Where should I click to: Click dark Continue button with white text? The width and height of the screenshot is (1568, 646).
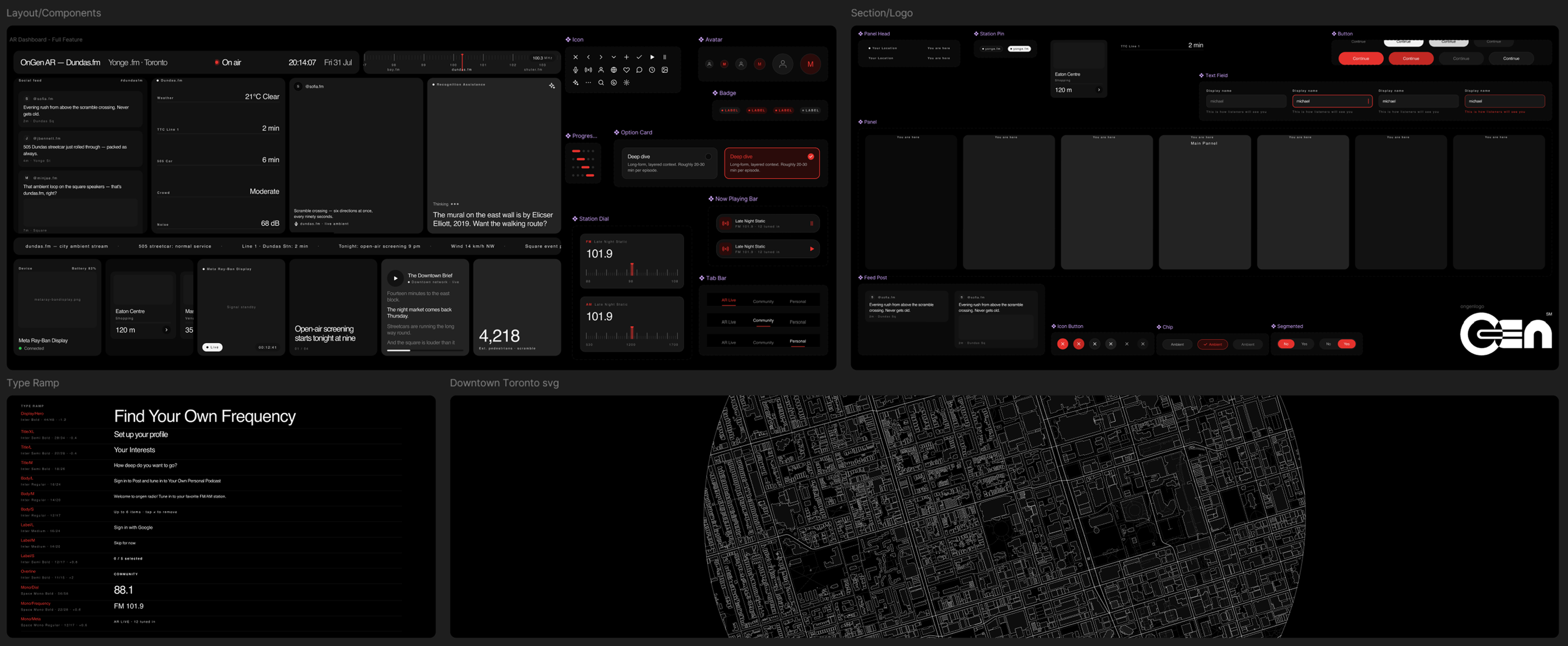(x=1511, y=58)
